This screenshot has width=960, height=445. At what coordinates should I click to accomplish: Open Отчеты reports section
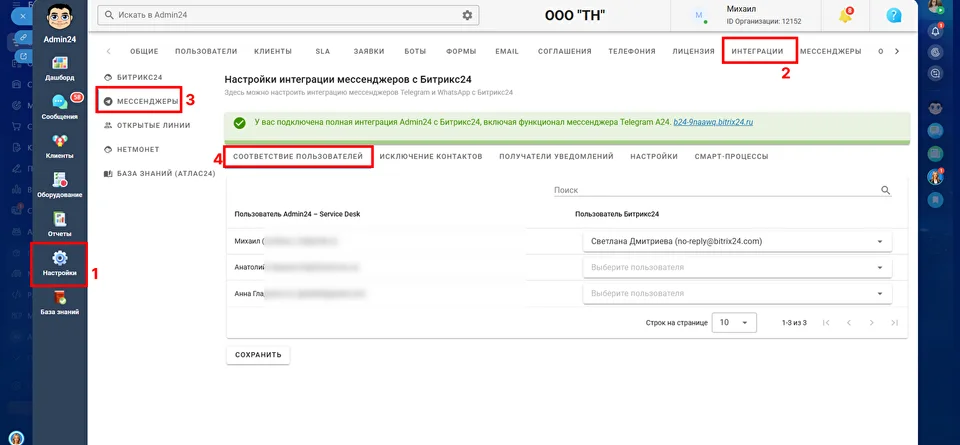point(59,224)
